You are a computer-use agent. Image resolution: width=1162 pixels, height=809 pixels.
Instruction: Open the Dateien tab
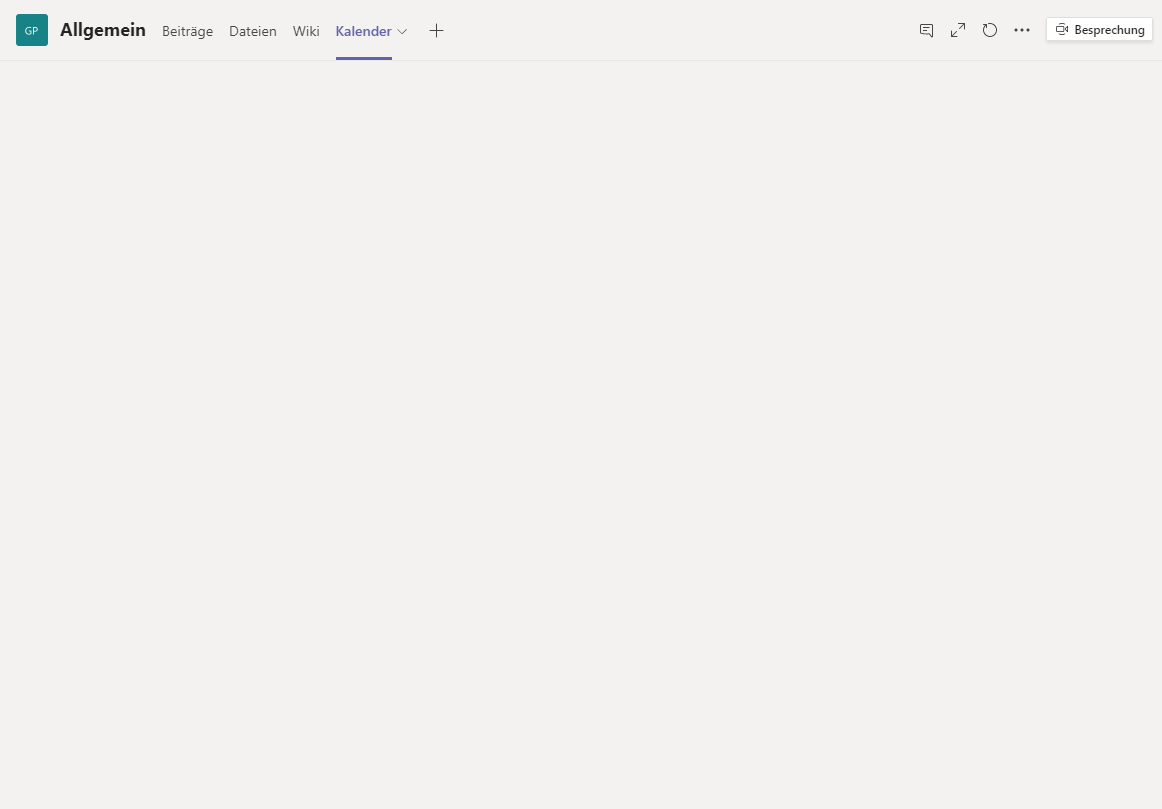pyautogui.click(x=252, y=31)
